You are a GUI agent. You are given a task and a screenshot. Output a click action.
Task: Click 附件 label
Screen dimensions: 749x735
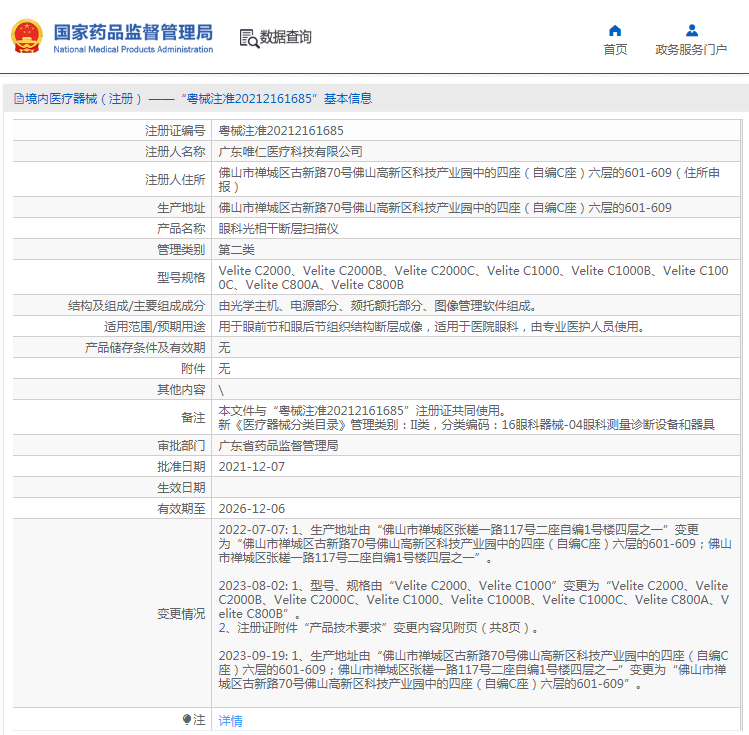coord(193,369)
